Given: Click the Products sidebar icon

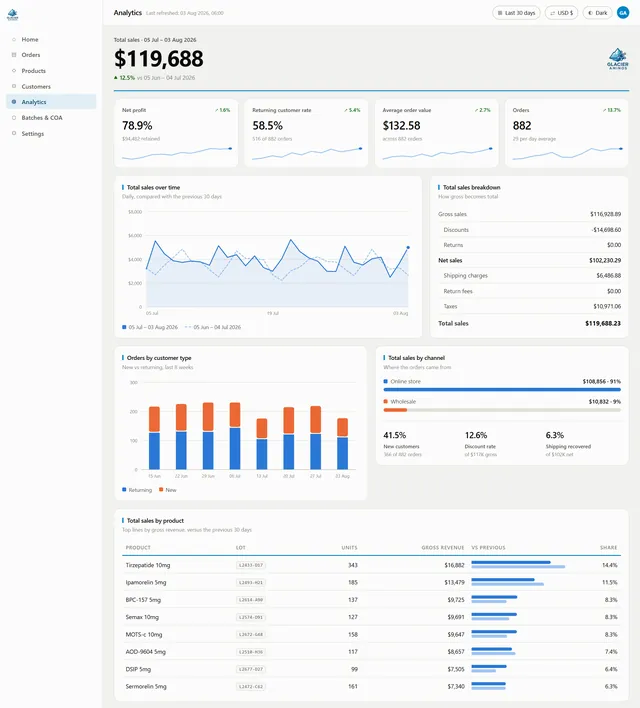Looking at the screenshot, I should point(14,70).
